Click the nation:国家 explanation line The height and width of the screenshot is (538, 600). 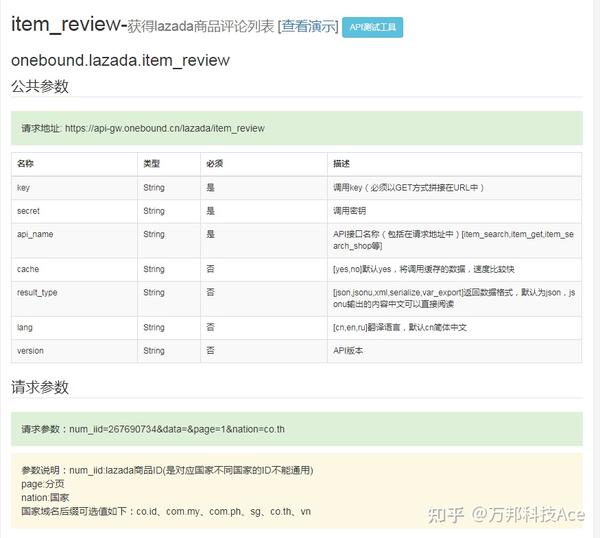(45, 498)
